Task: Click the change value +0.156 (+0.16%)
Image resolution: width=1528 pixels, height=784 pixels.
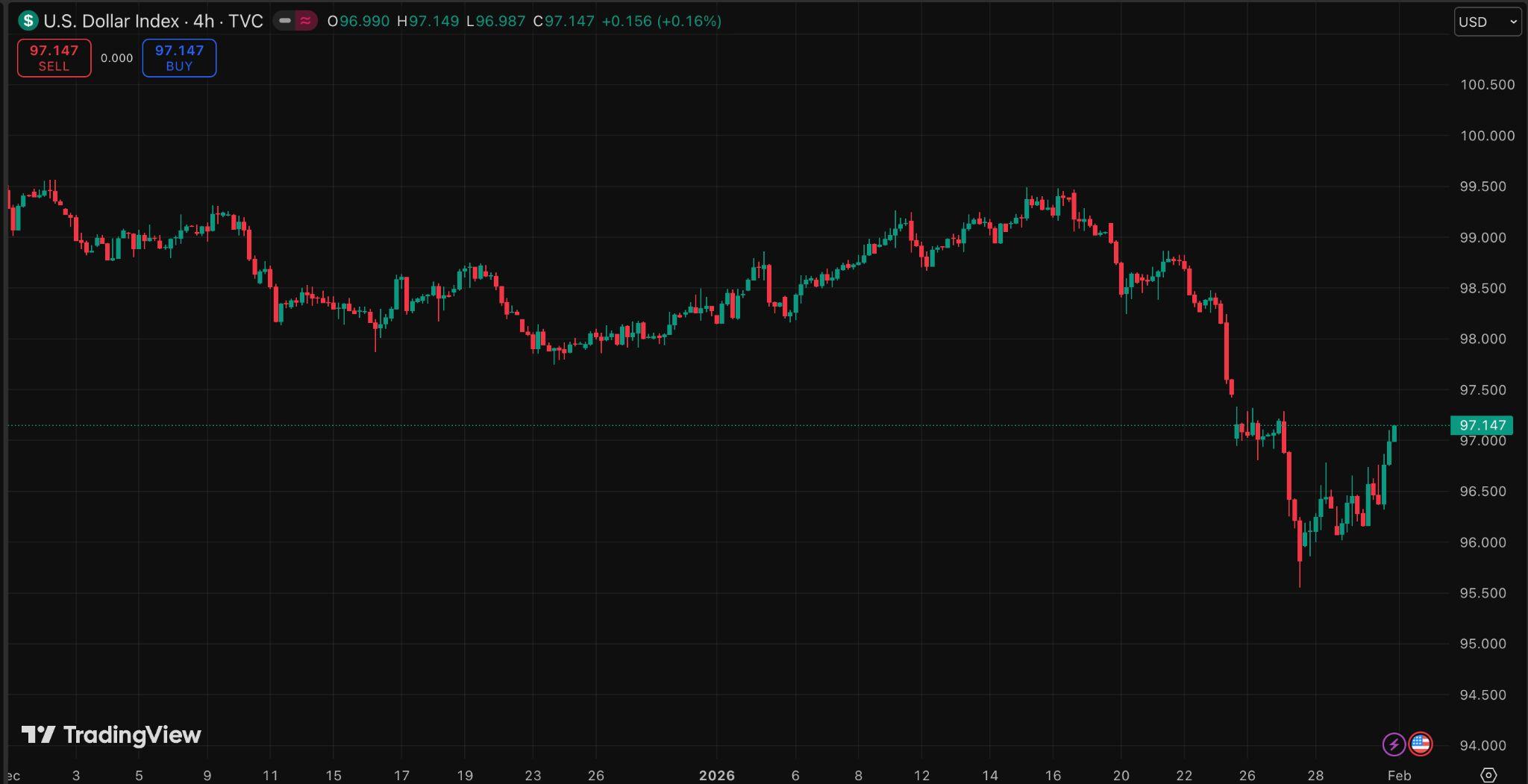Action: coord(661,21)
